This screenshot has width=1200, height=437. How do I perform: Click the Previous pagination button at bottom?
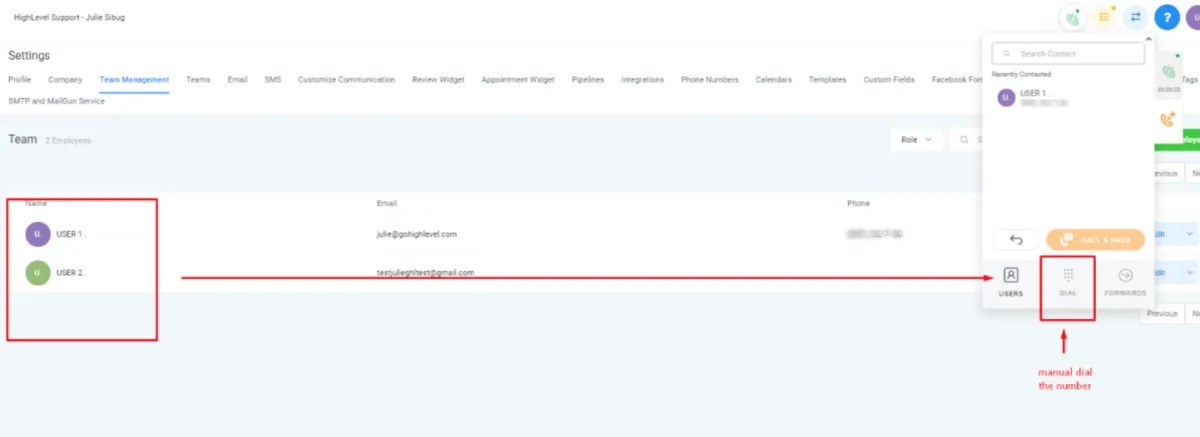1161,313
